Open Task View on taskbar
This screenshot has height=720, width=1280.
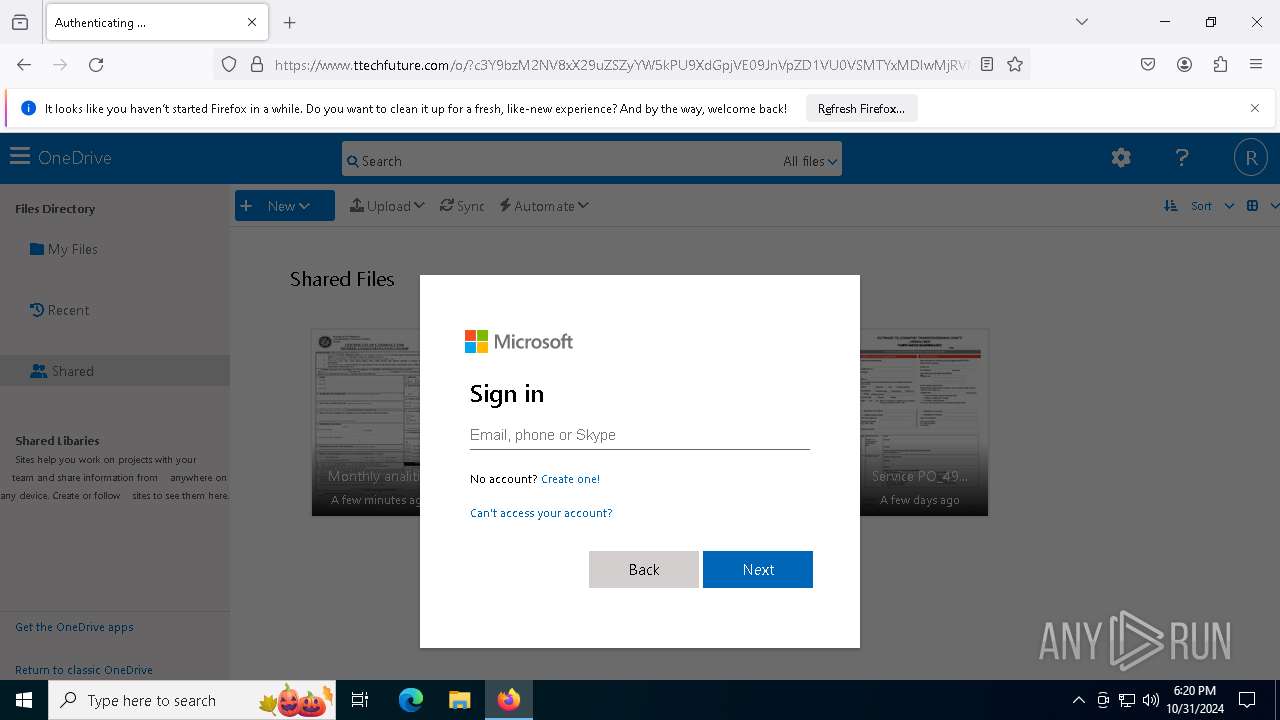[x=360, y=700]
